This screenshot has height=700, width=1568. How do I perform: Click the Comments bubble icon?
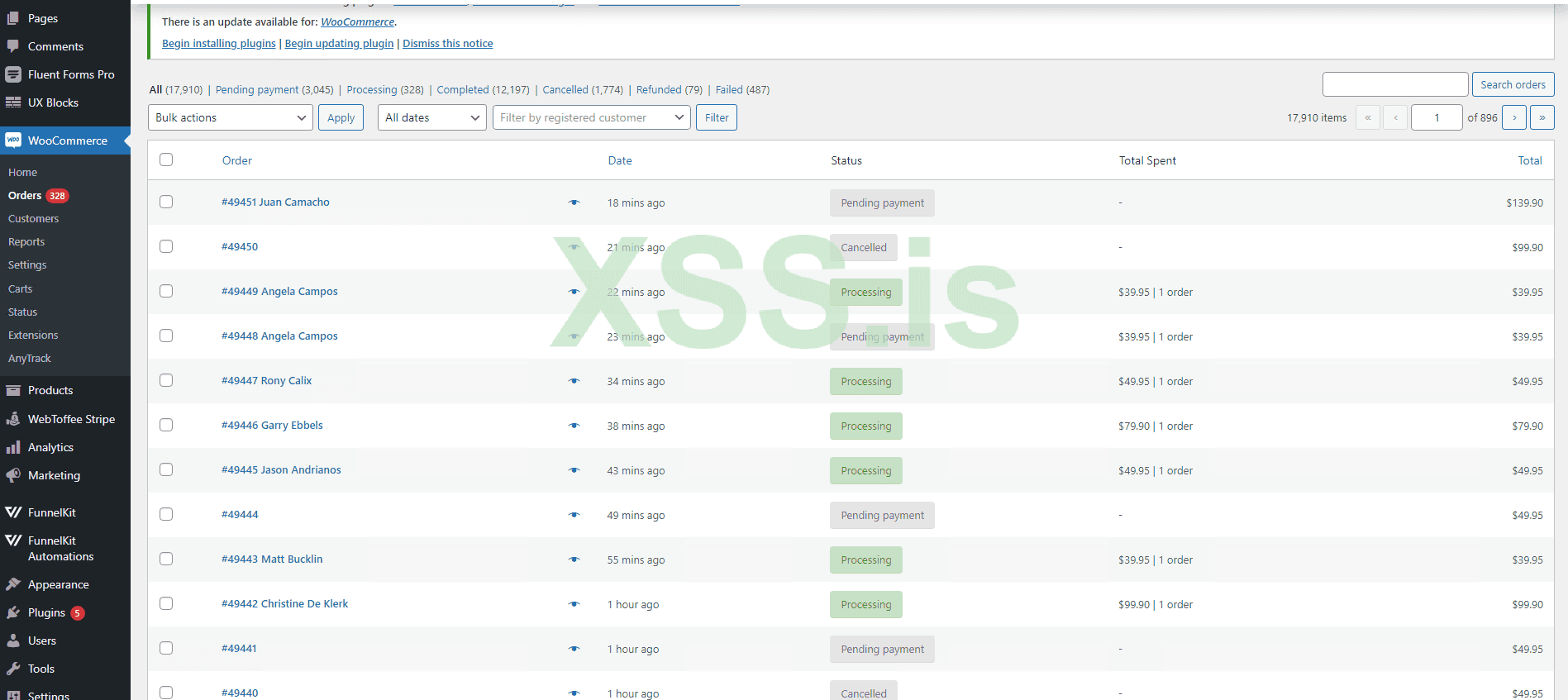13,46
